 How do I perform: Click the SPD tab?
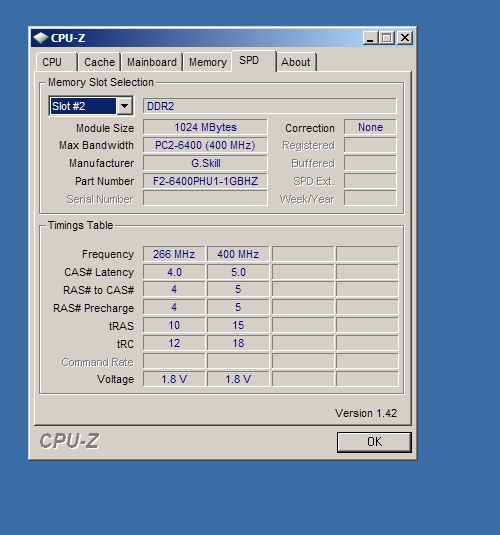(x=254, y=61)
